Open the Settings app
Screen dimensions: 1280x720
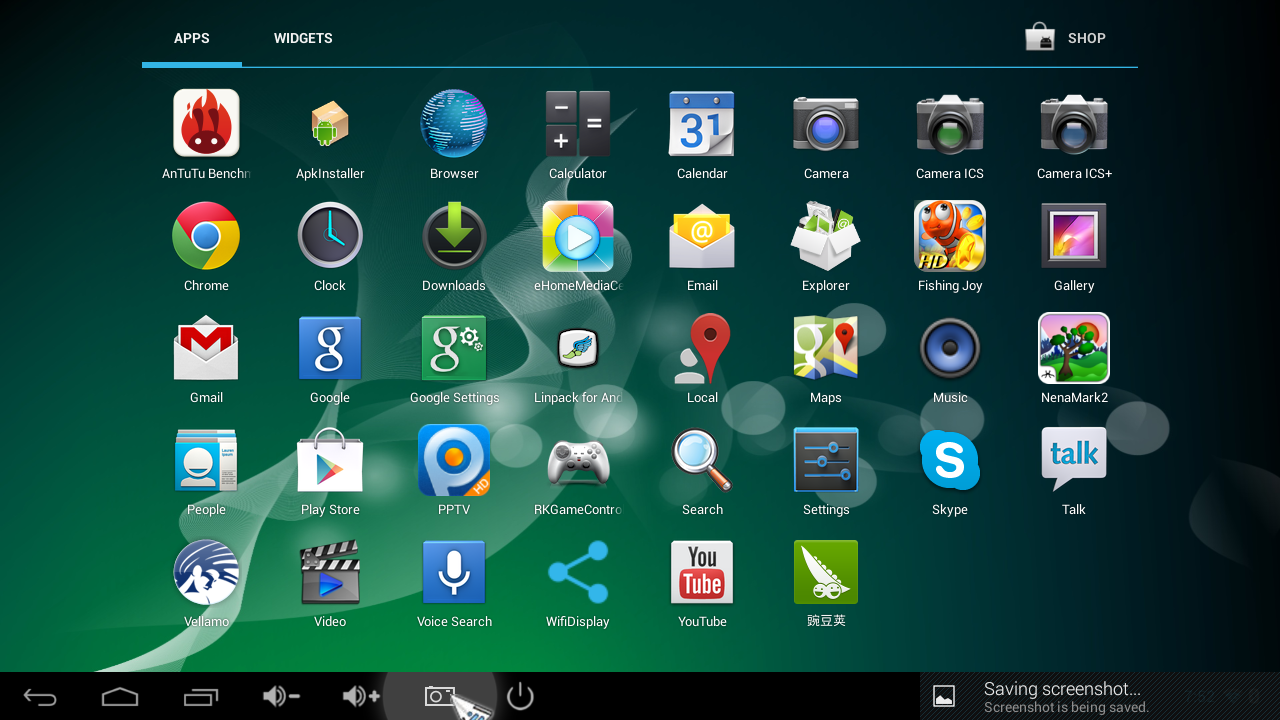point(826,460)
